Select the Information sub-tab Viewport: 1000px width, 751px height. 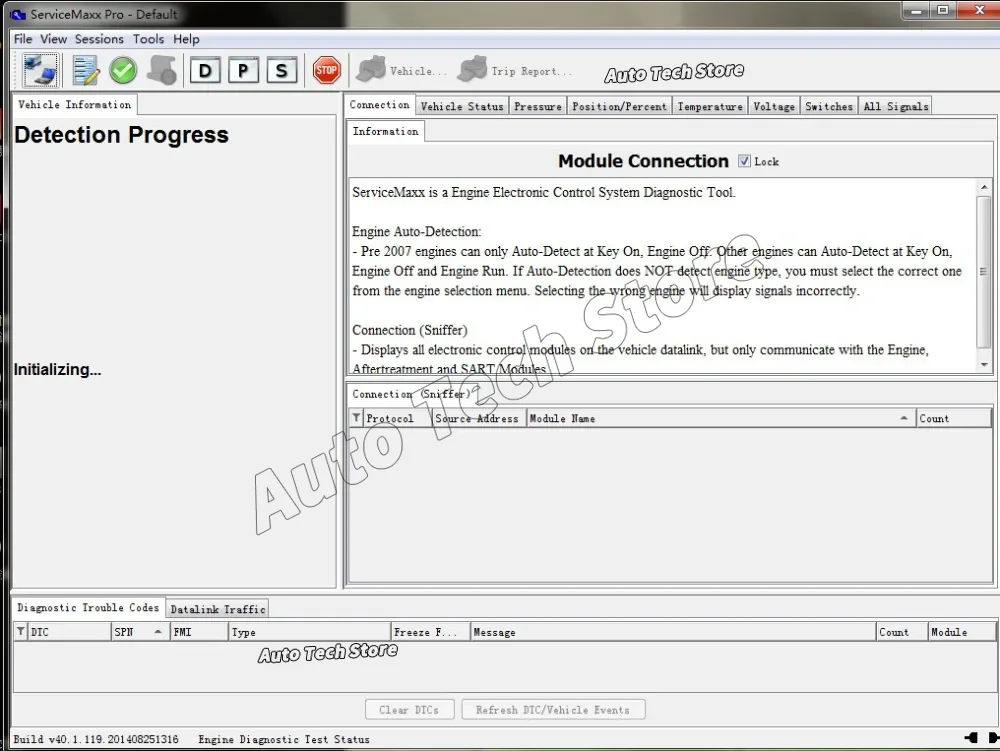(x=385, y=131)
